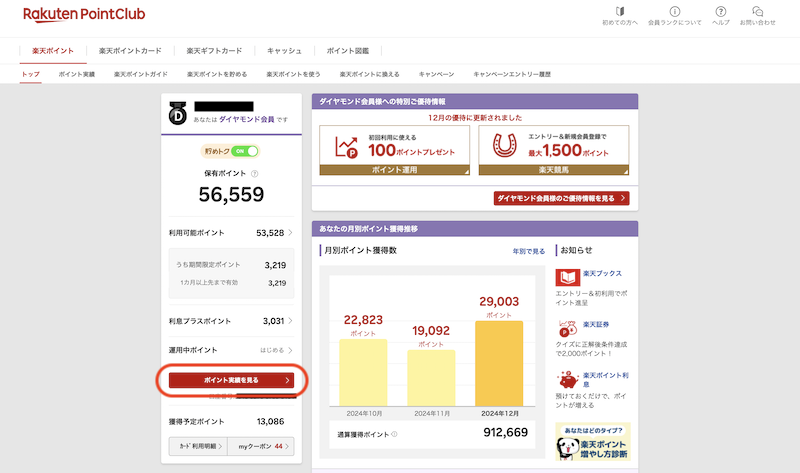This screenshot has width=800, height=473.
Task: Click the 2024年10月 chart bar
Action: (363, 372)
